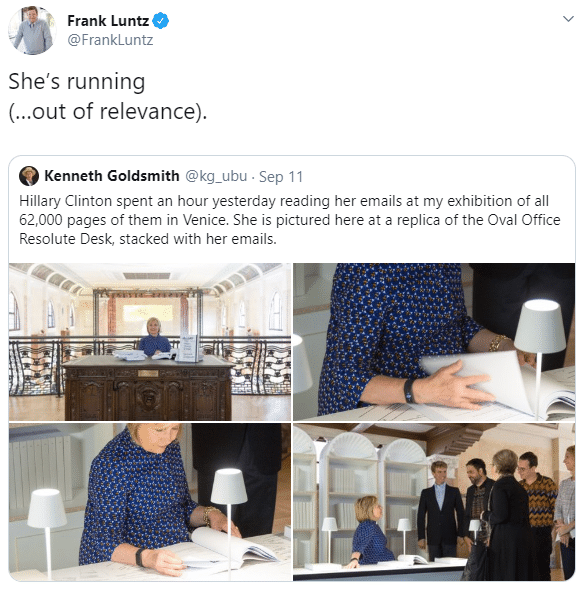Open the Sep 11 timestamp
Image resolution: width=585 pixels, height=598 pixels.
click(x=281, y=177)
